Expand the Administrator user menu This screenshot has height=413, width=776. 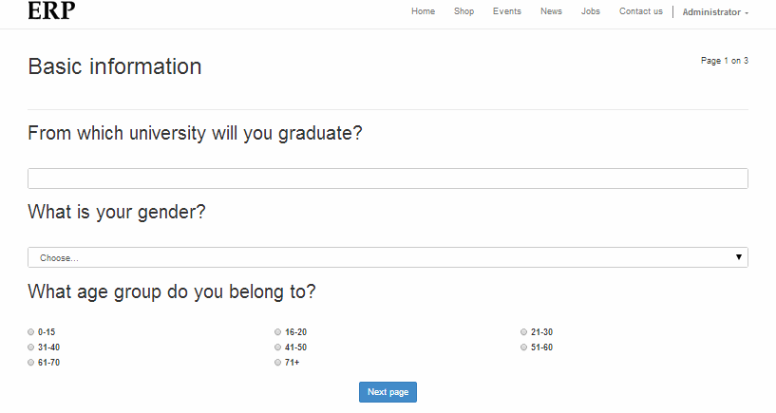point(715,12)
